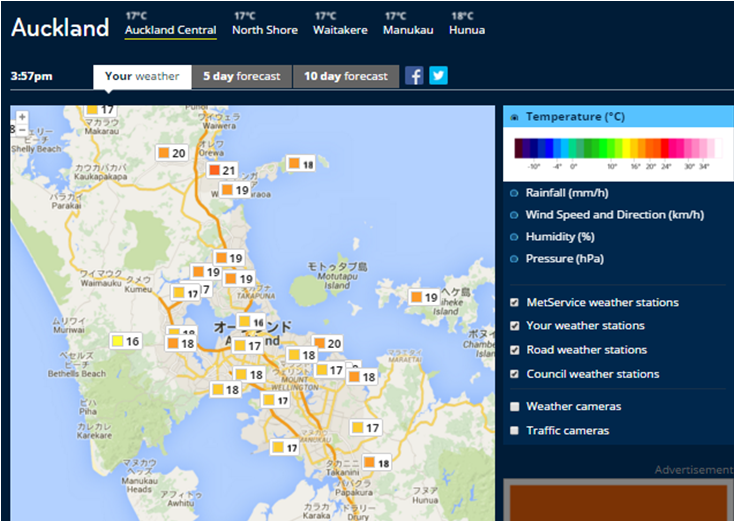Open the North Shore location link
This screenshot has width=735, height=522.
[265, 30]
